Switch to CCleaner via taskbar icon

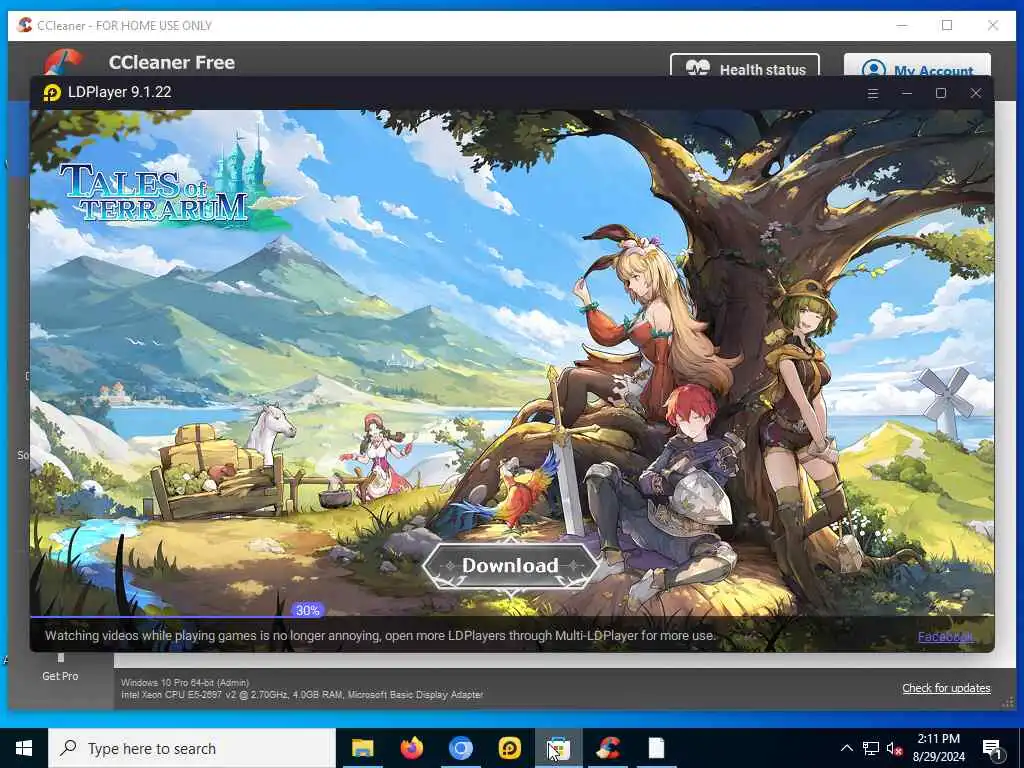pos(608,748)
